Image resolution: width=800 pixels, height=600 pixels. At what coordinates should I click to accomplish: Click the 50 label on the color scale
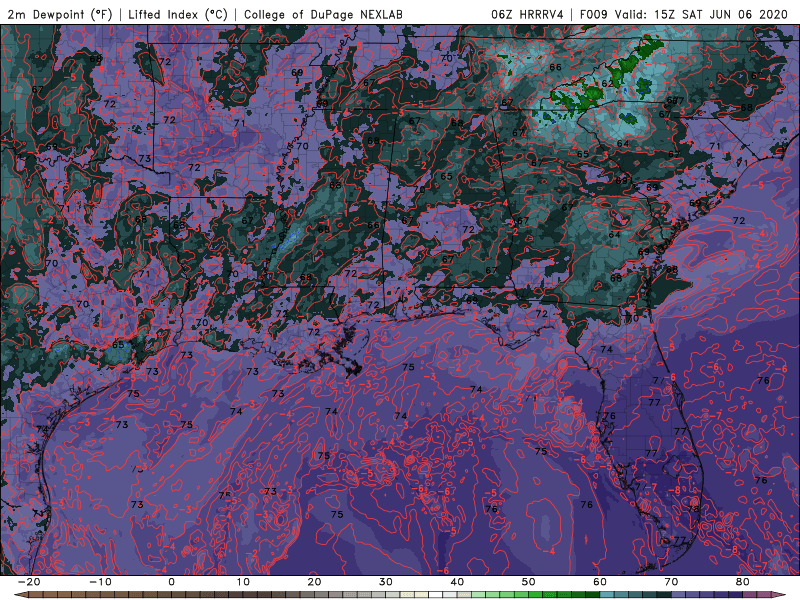[529, 582]
